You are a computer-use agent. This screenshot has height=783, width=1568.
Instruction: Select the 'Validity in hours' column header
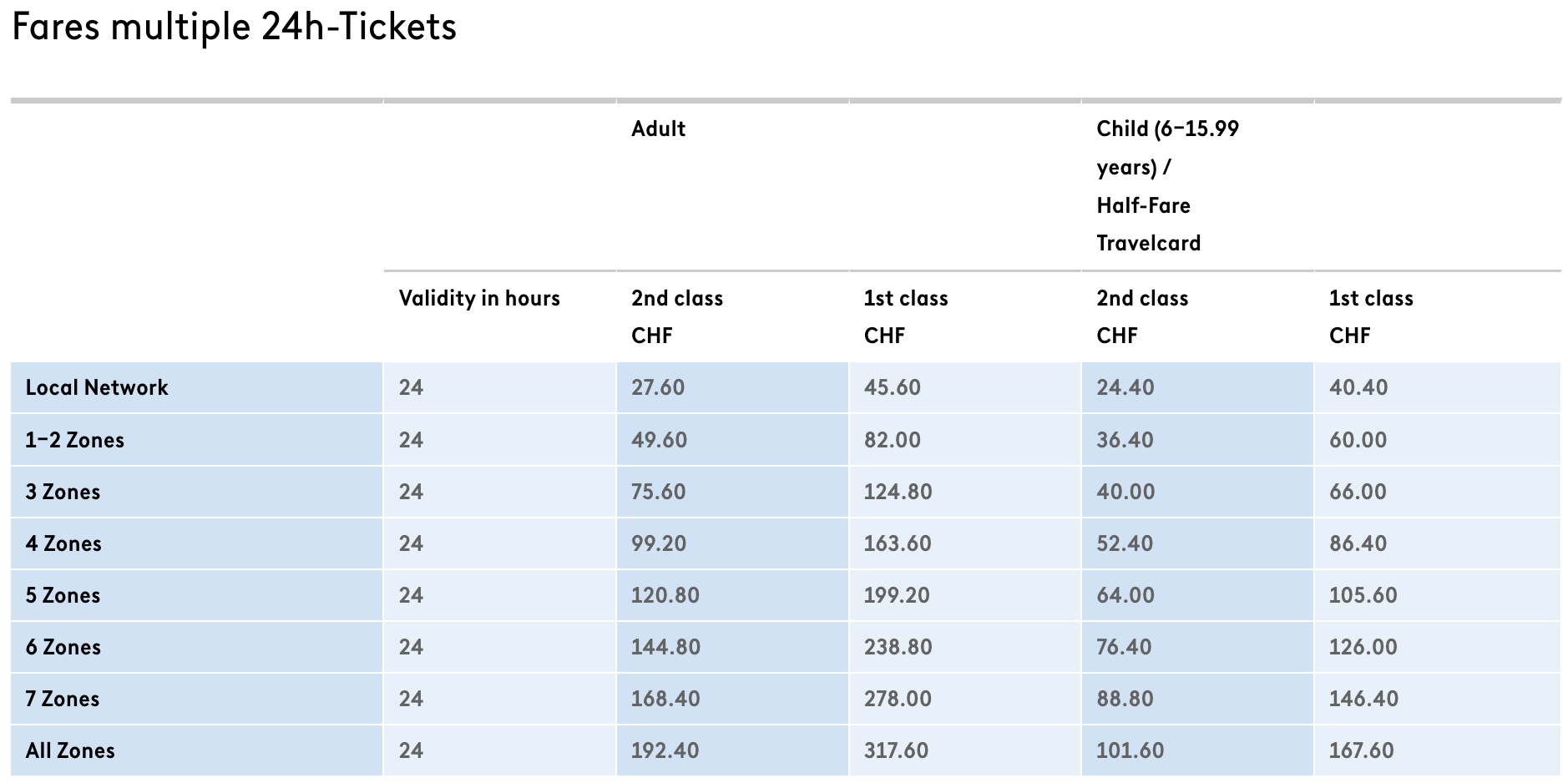pos(479,298)
